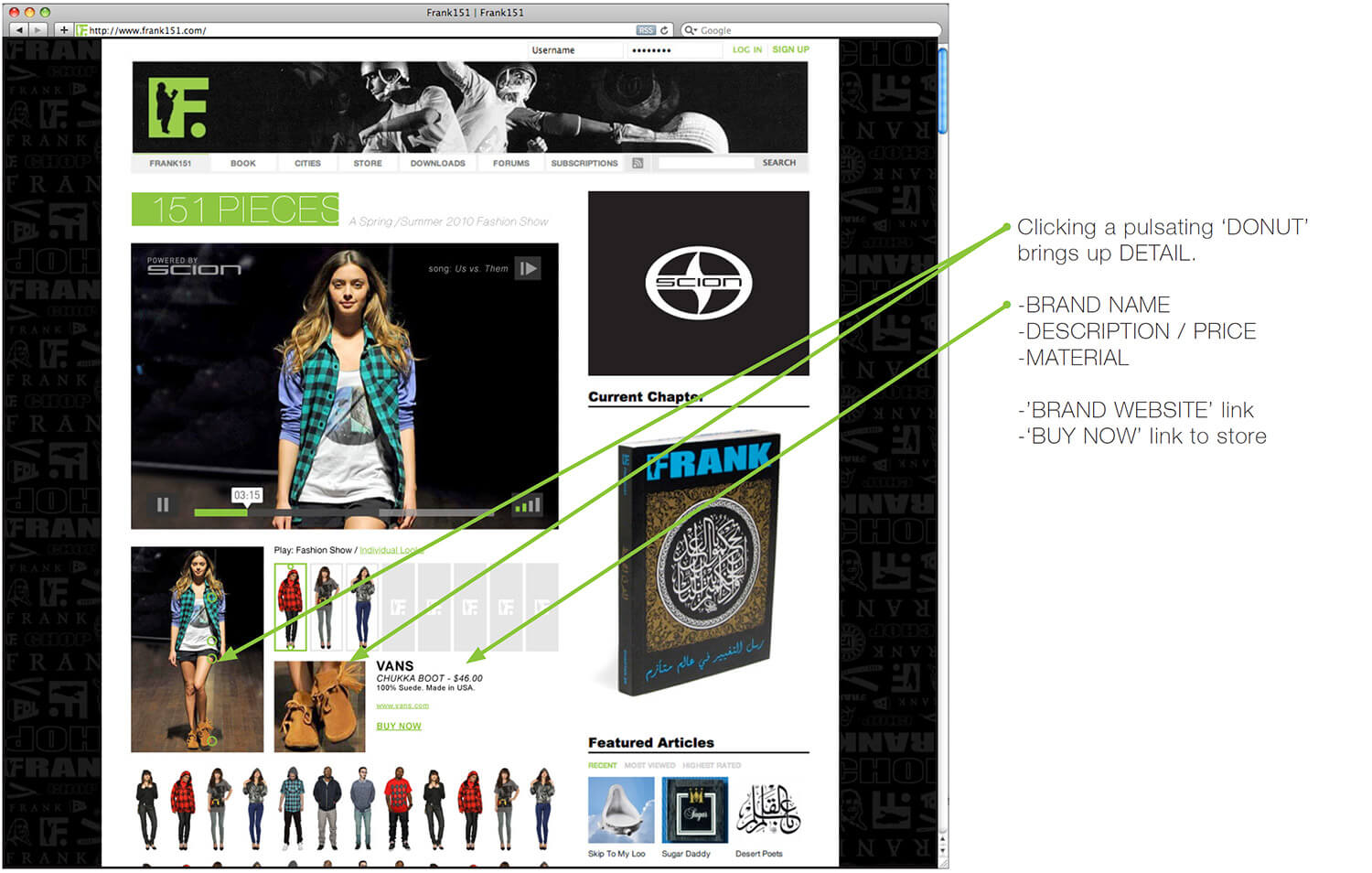Image resolution: width=1372 pixels, height=873 pixels.
Task: Reload the page with the refresh icon
Action: point(665,30)
